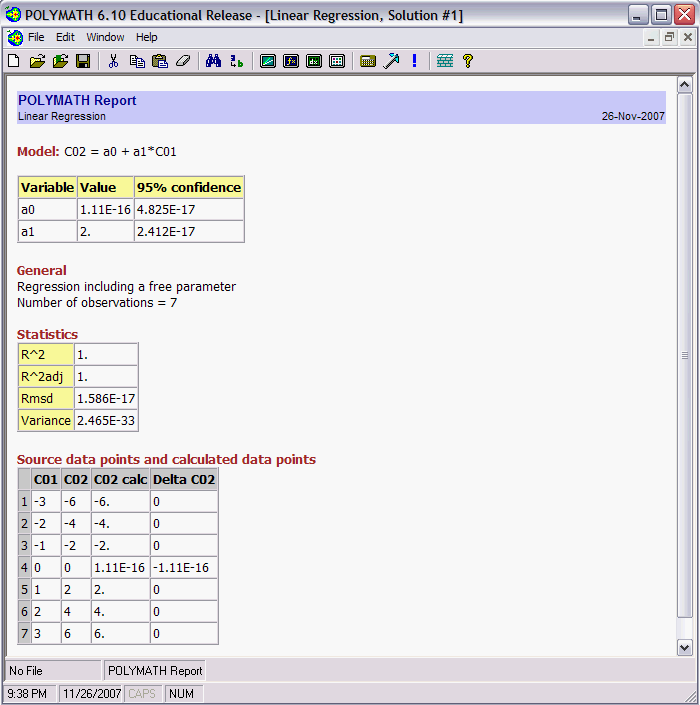Click the scrollbar up arrow
The width and height of the screenshot is (700, 705).
pyautogui.click(x=685, y=85)
